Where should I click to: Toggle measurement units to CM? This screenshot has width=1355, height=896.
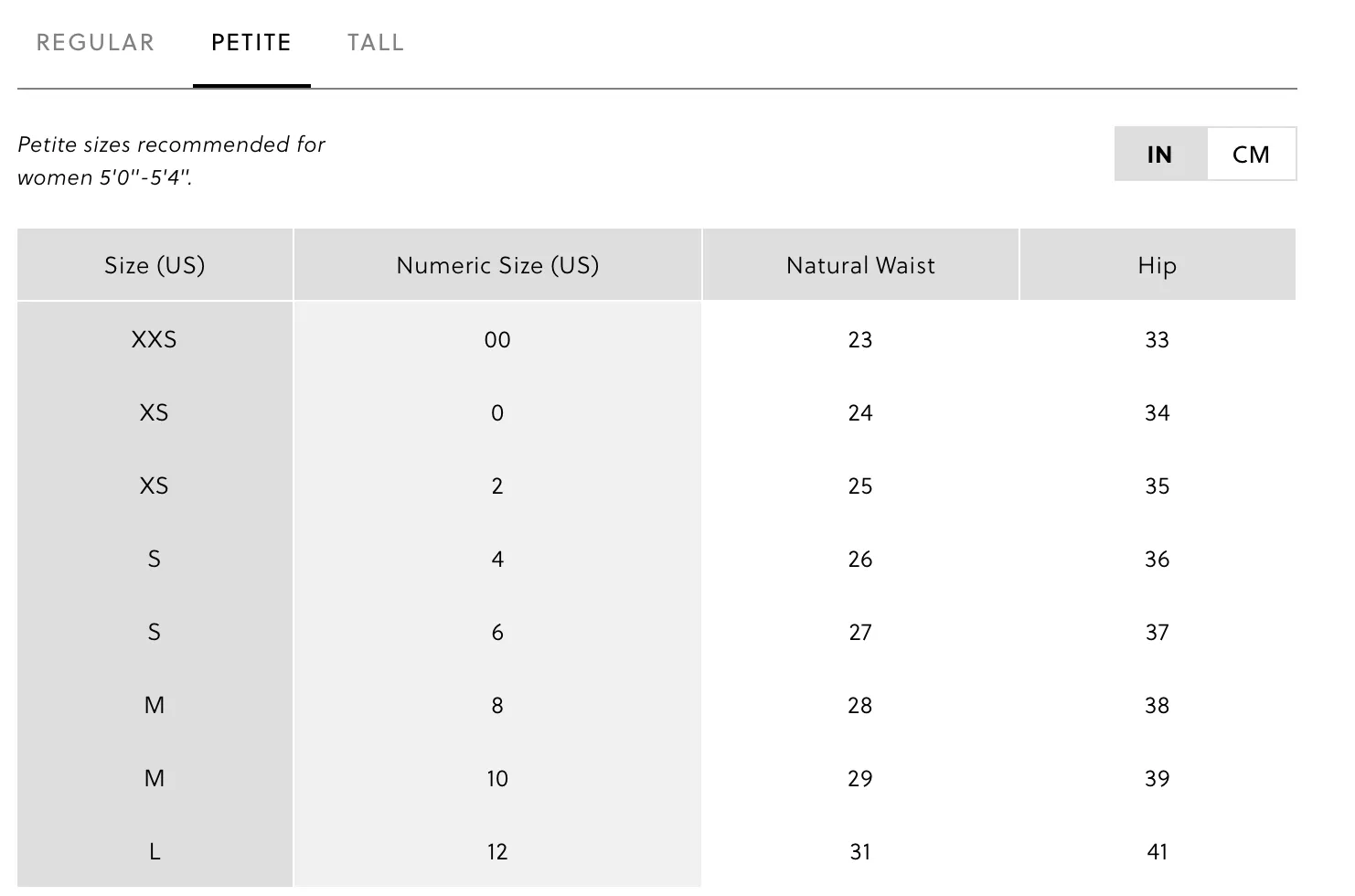pyautogui.click(x=1251, y=154)
